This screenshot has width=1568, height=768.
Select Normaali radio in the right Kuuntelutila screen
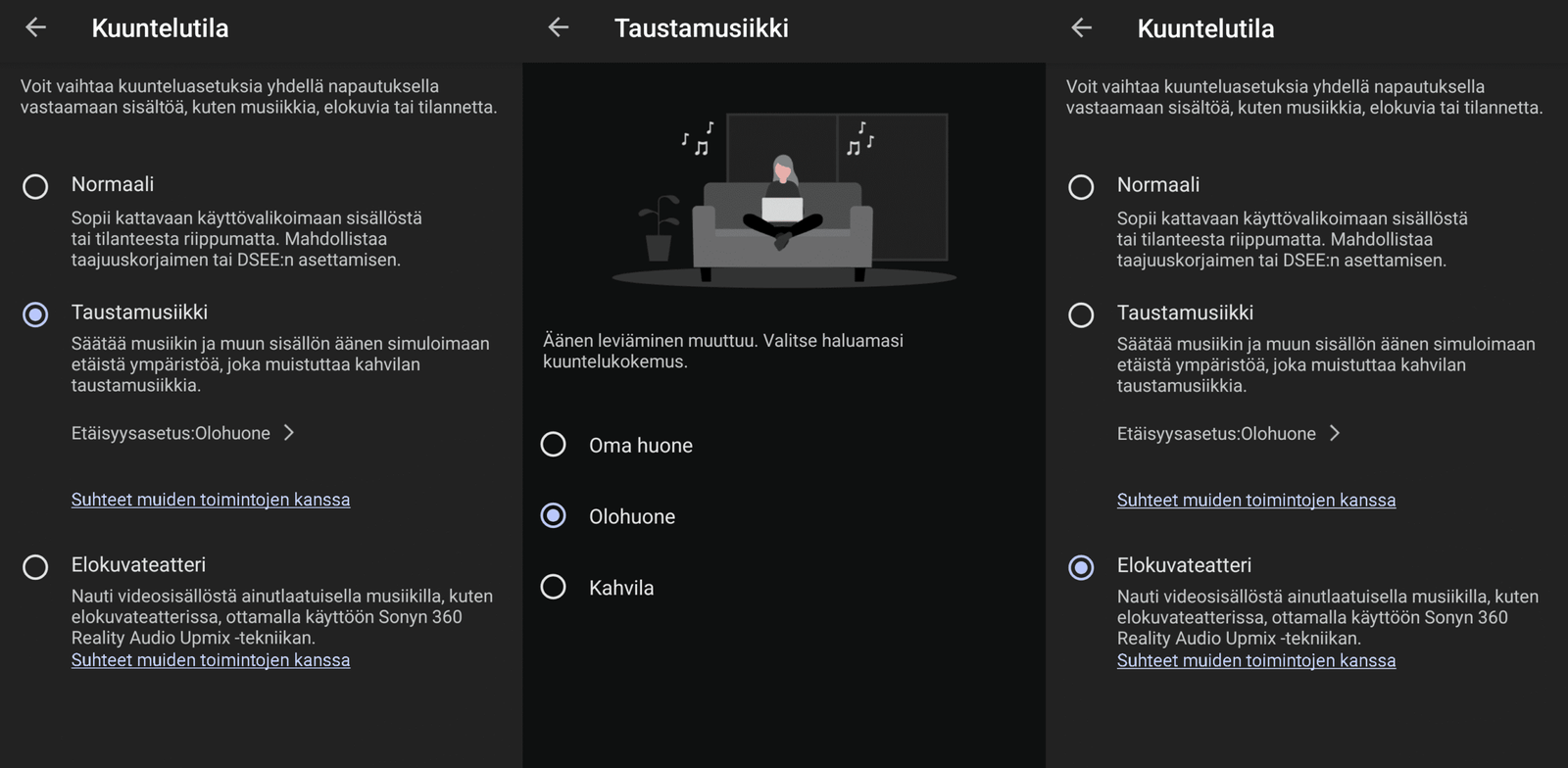1081,187
